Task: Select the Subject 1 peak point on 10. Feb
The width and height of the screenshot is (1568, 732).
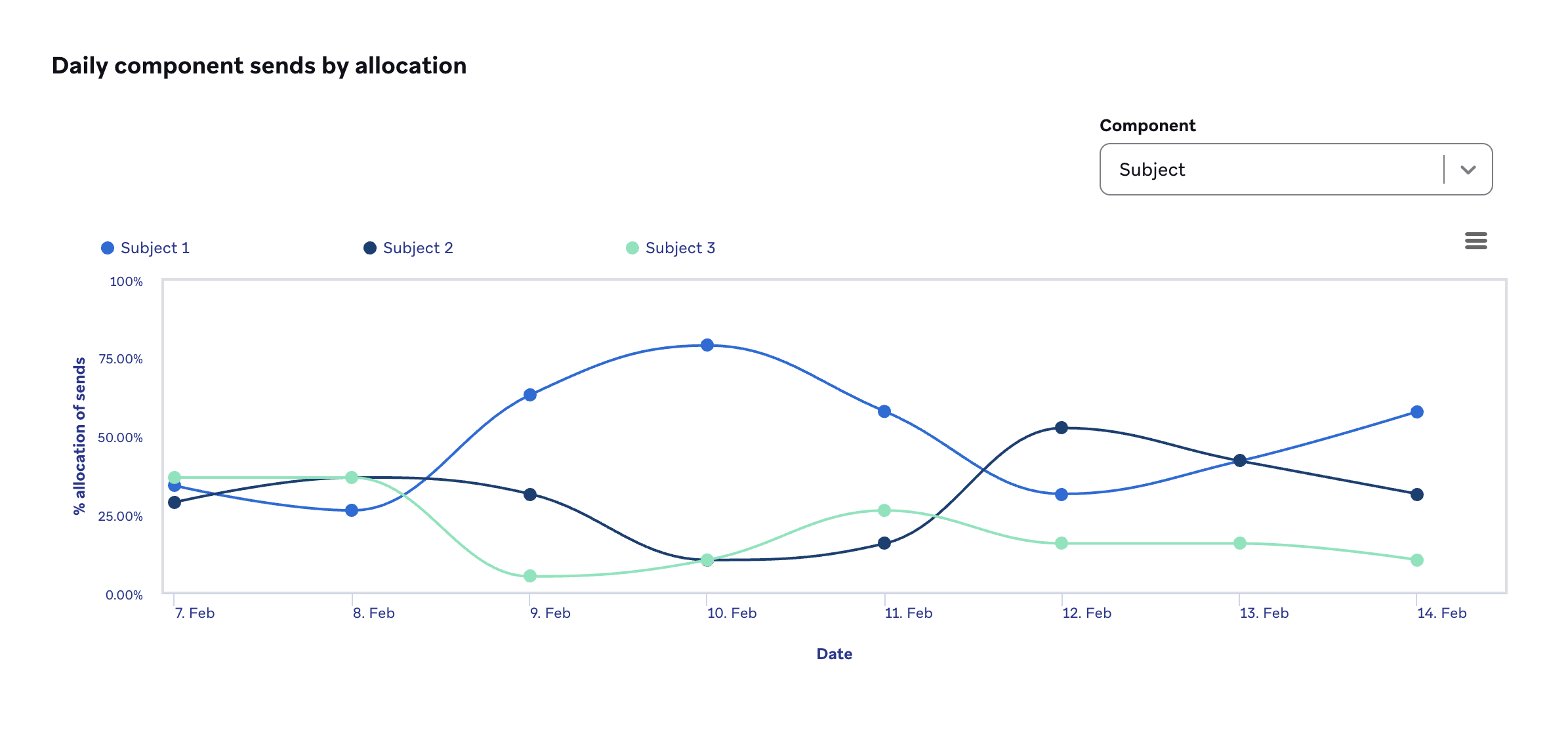Action: point(707,344)
